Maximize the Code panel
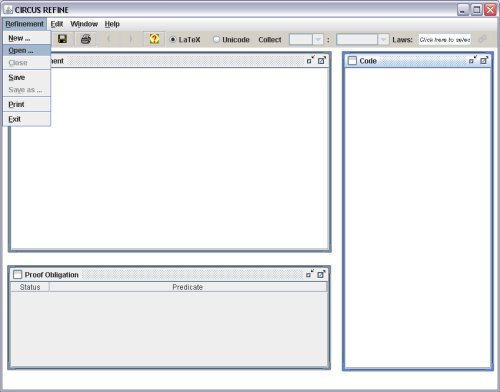Screen dimensions: 500x392 [x=484, y=60]
